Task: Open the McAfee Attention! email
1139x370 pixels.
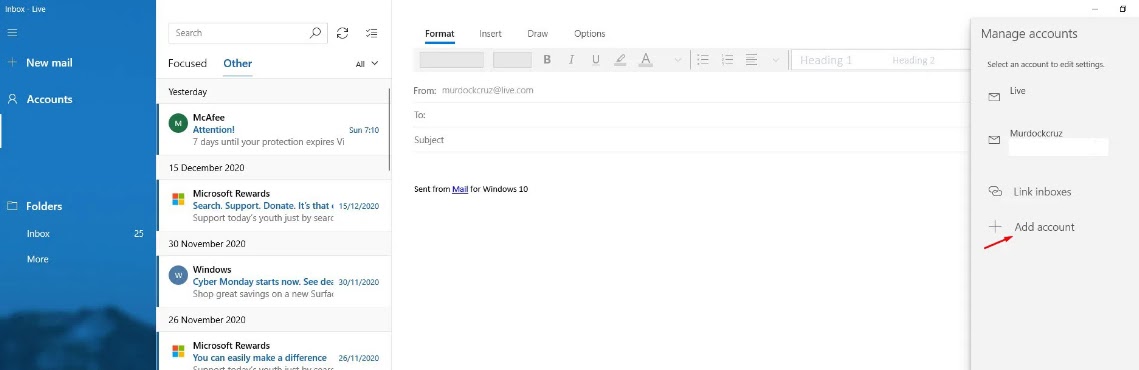Action: coord(274,129)
